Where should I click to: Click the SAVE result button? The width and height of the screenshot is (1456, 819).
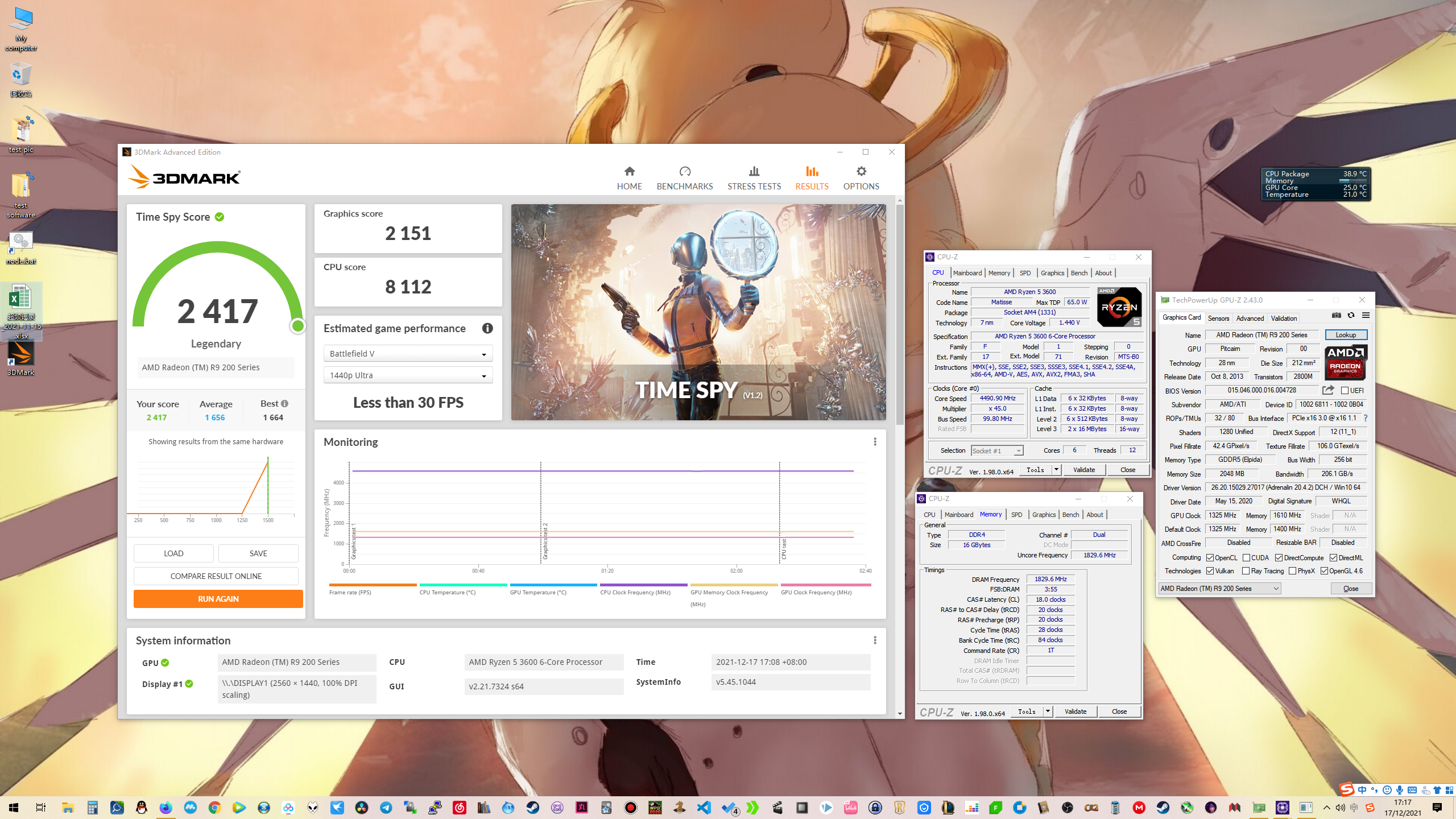[x=258, y=553]
